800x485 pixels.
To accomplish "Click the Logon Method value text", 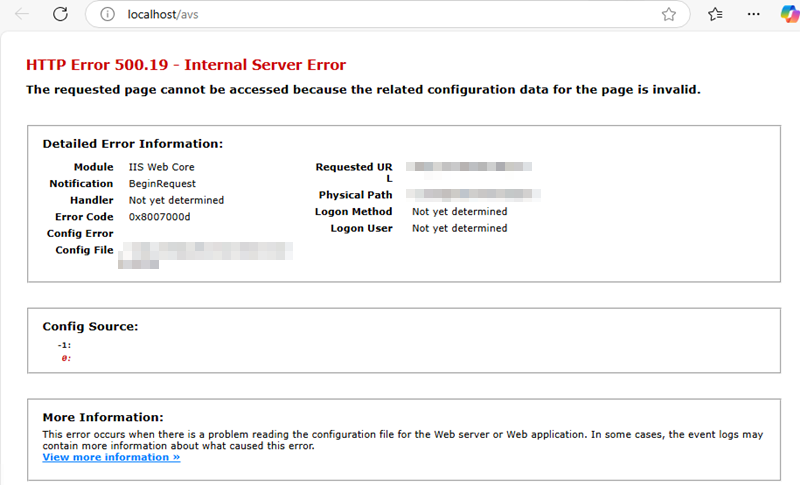I will tap(459, 212).
